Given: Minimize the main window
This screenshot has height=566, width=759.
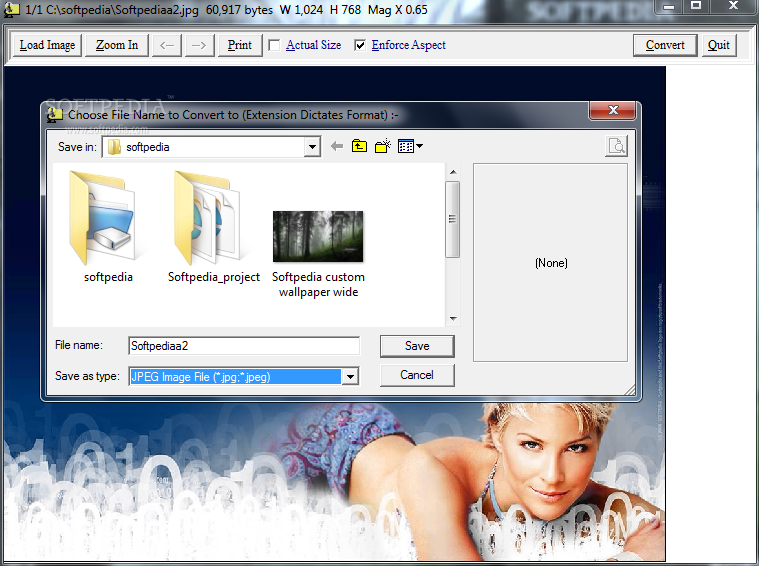Looking at the screenshot, I should point(669,6).
